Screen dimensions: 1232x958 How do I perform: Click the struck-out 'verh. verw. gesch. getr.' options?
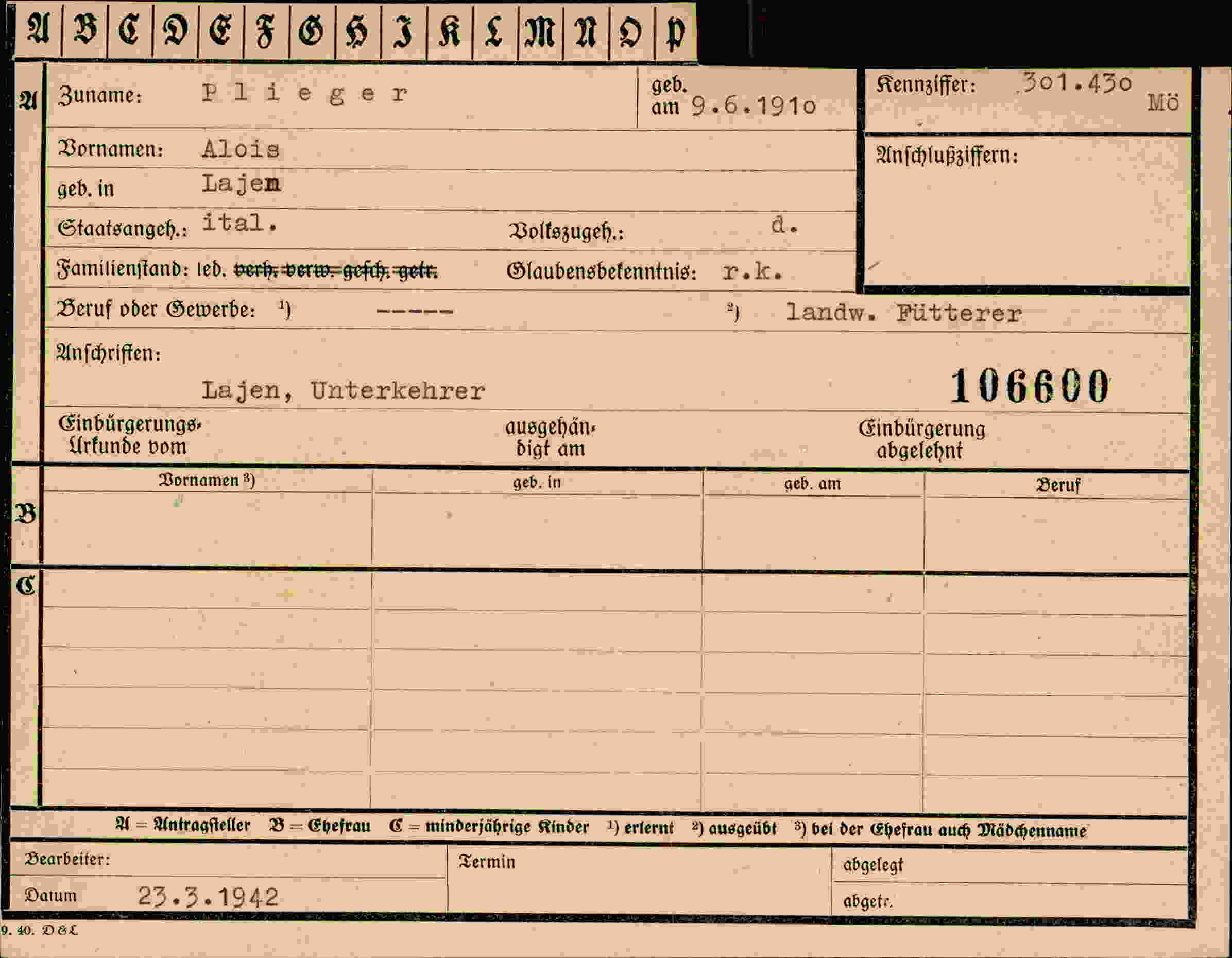(336, 271)
